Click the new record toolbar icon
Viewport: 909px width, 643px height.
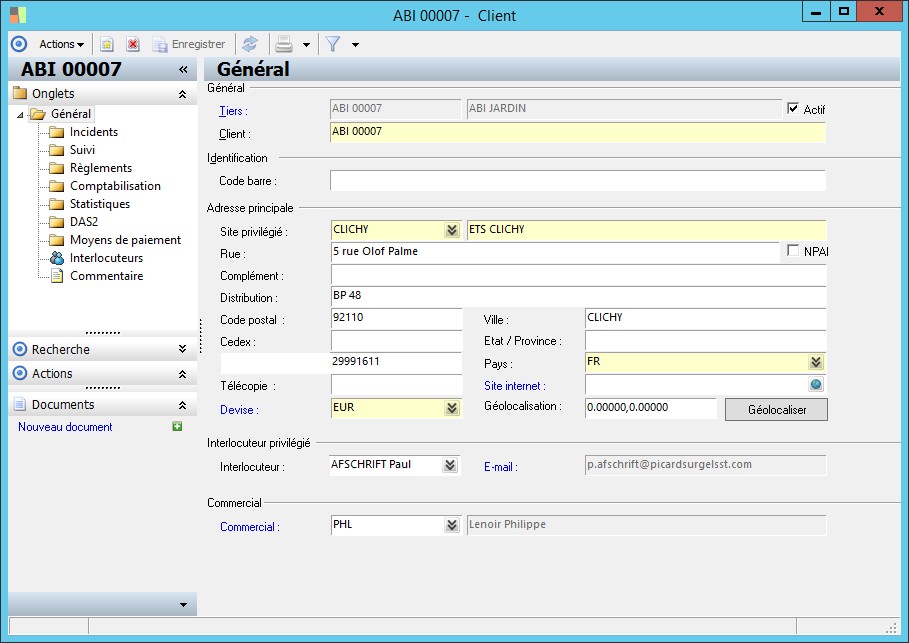point(107,44)
